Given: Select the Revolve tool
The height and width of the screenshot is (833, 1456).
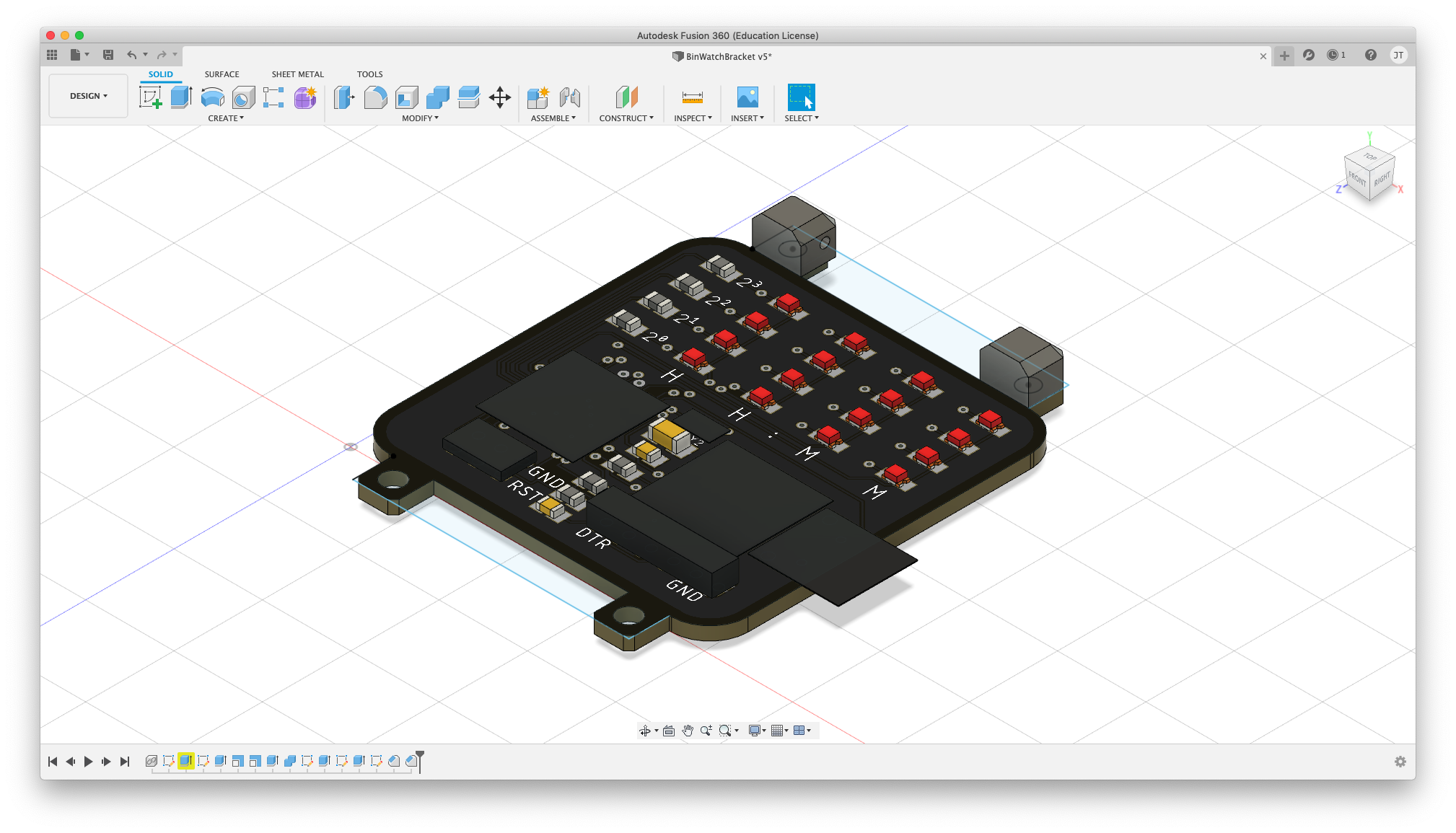Looking at the screenshot, I should click(212, 97).
